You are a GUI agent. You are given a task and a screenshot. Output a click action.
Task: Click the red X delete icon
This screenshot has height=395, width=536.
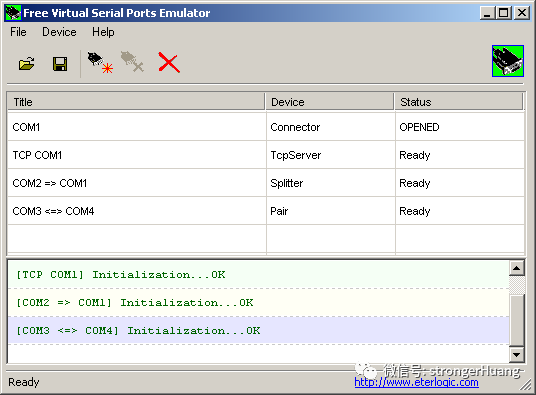point(169,62)
